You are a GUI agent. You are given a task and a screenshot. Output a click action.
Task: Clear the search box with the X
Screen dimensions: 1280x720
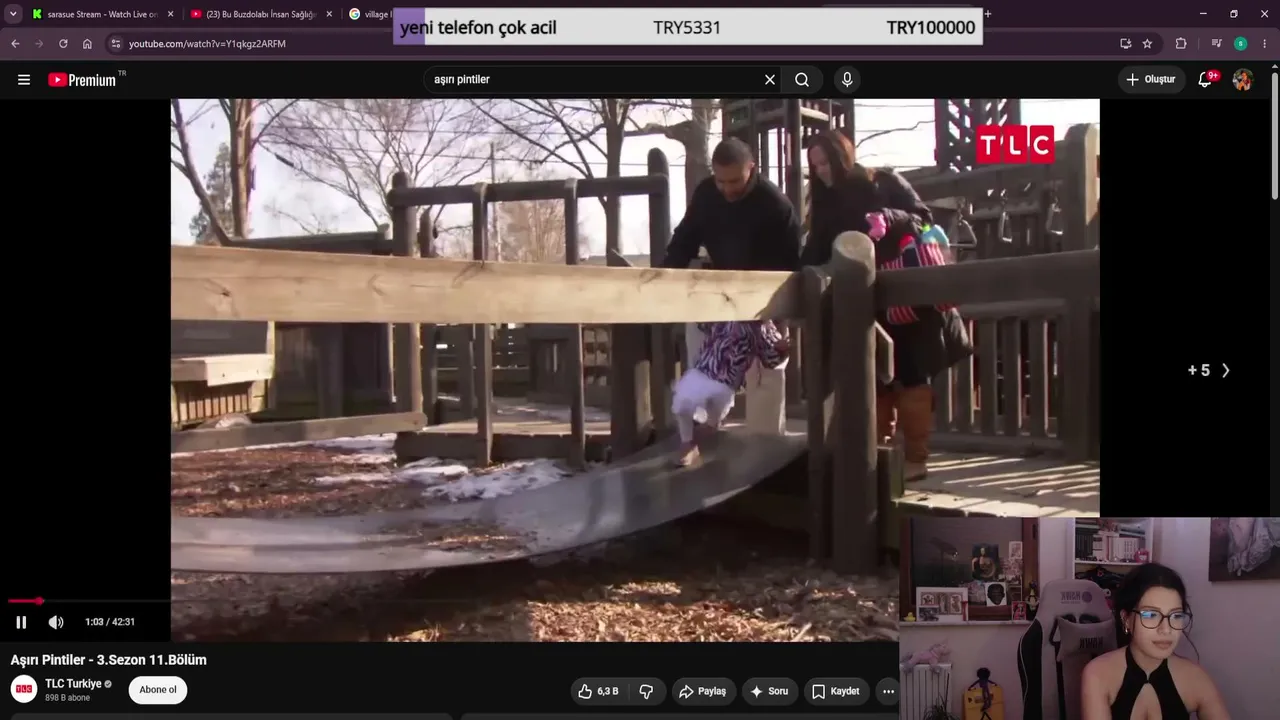(x=770, y=80)
